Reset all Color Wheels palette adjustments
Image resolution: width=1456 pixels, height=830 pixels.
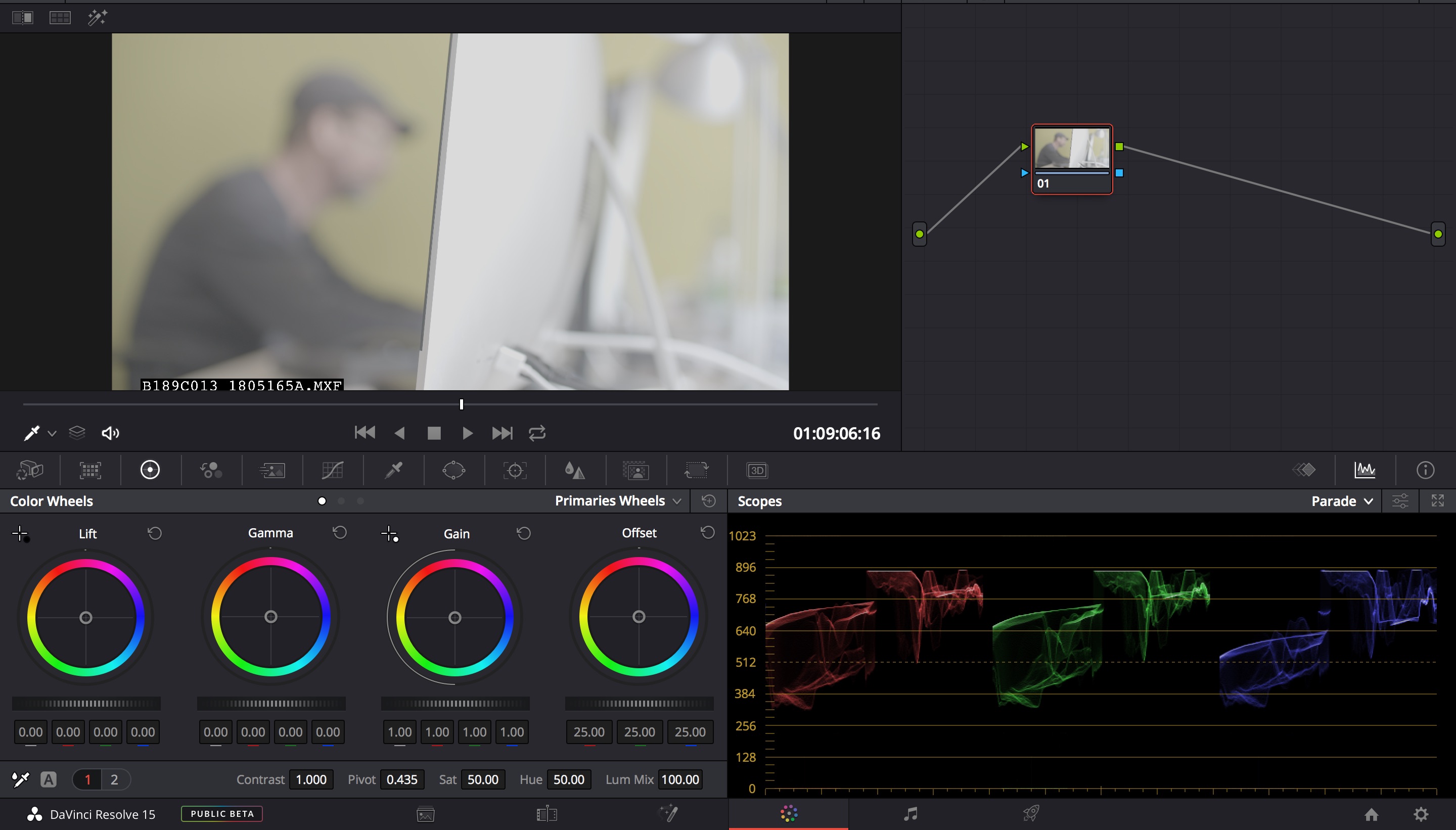(x=709, y=500)
